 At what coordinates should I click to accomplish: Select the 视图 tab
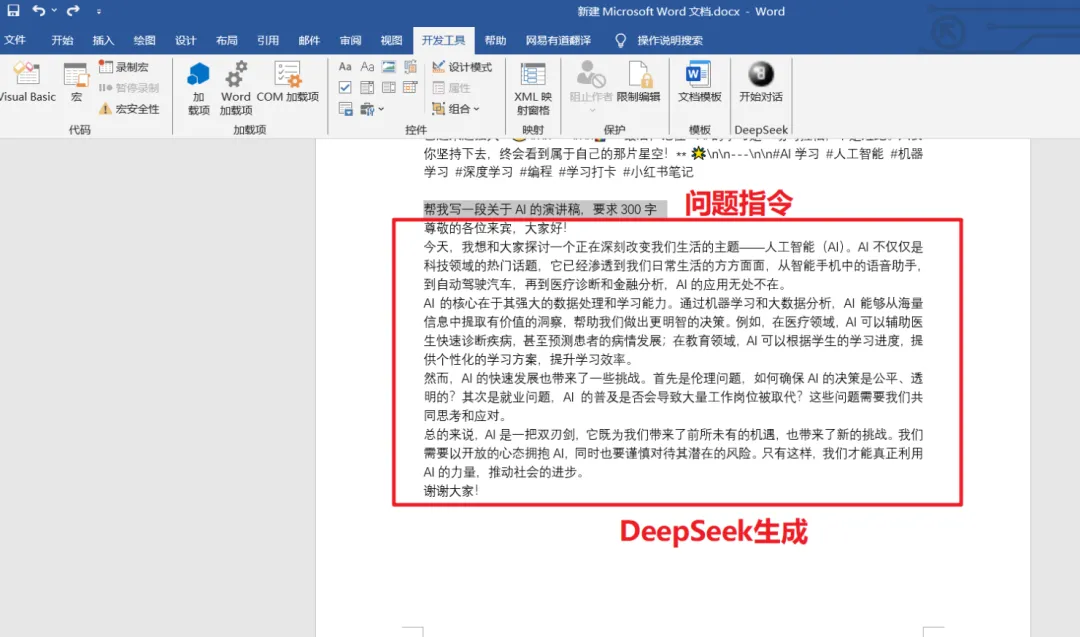pyautogui.click(x=391, y=41)
